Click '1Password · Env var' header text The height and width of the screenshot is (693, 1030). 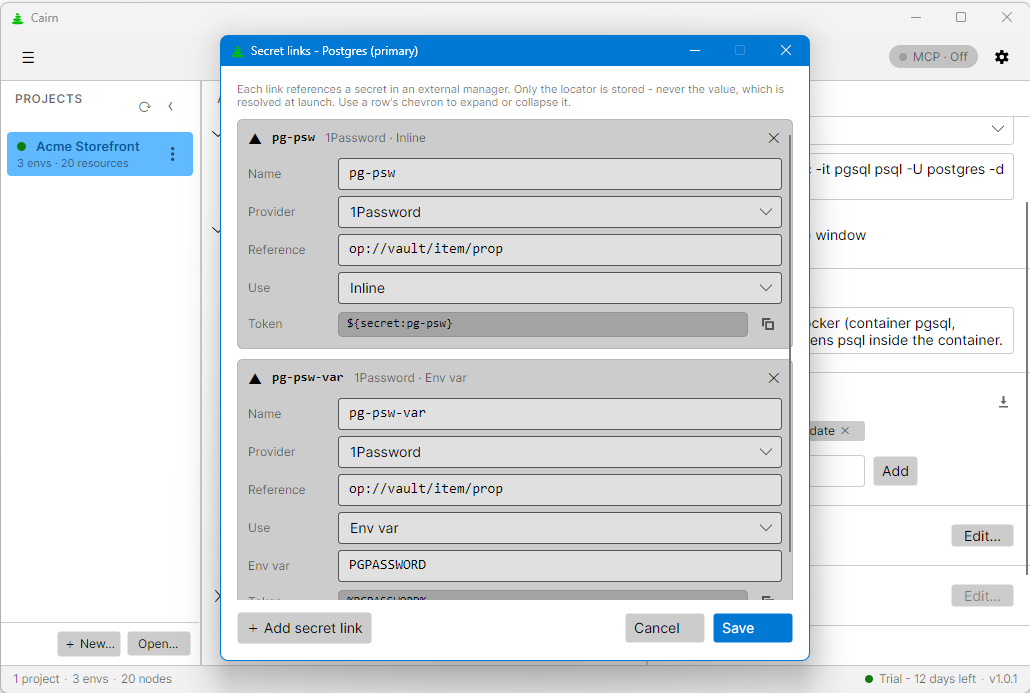point(410,378)
